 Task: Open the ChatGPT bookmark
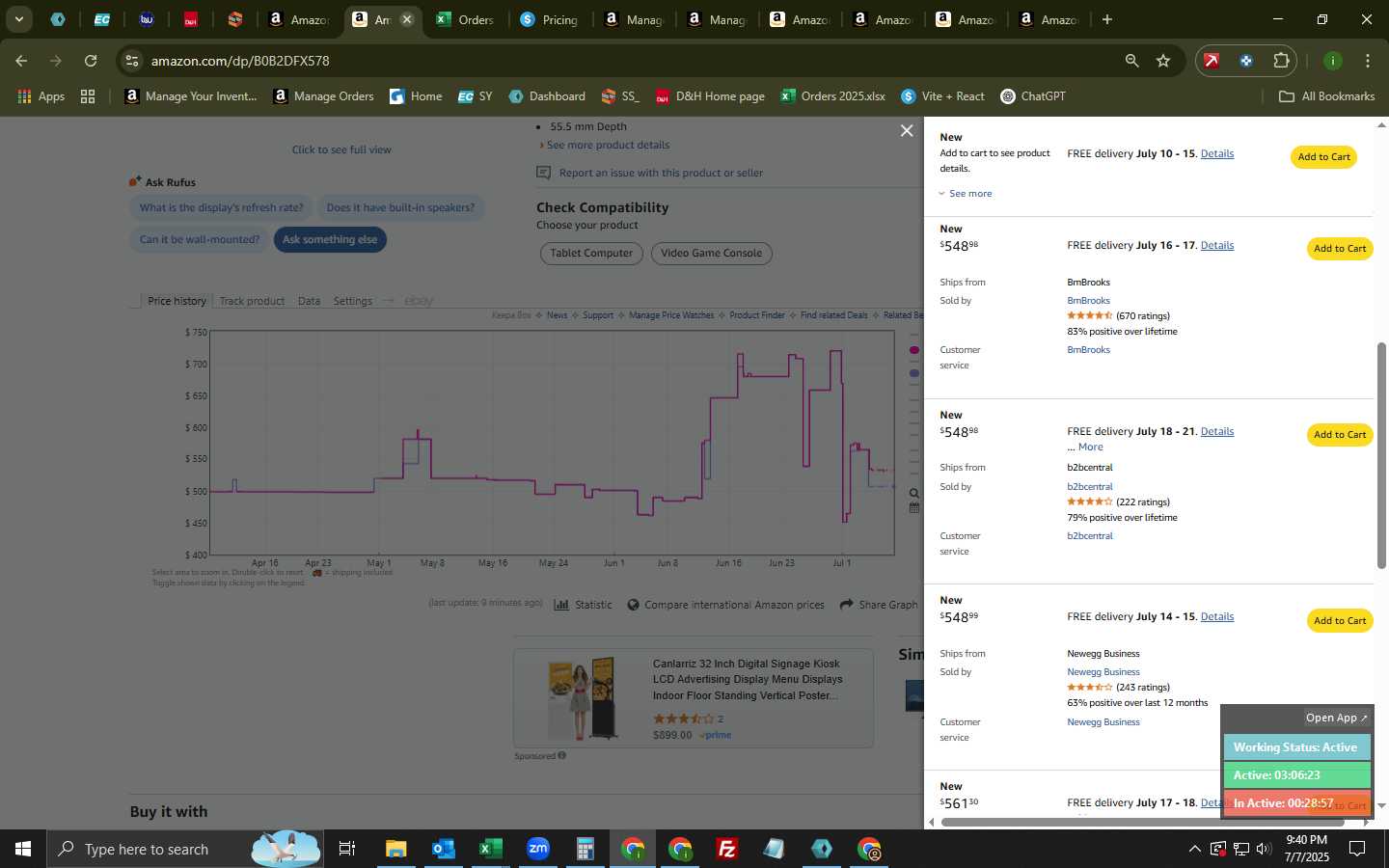coord(1033,96)
